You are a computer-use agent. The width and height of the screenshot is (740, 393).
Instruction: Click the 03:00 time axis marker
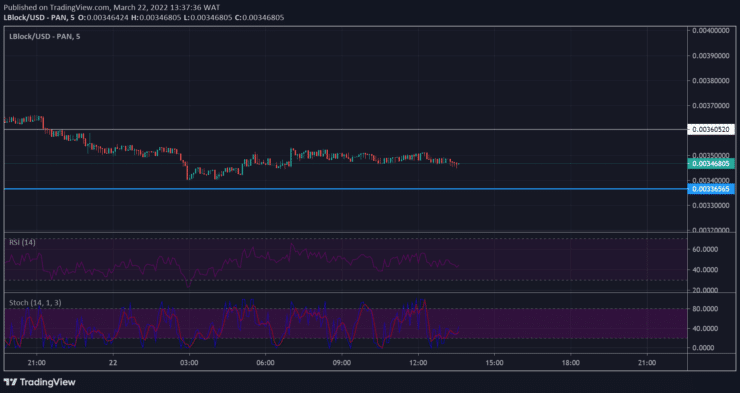pyautogui.click(x=189, y=363)
